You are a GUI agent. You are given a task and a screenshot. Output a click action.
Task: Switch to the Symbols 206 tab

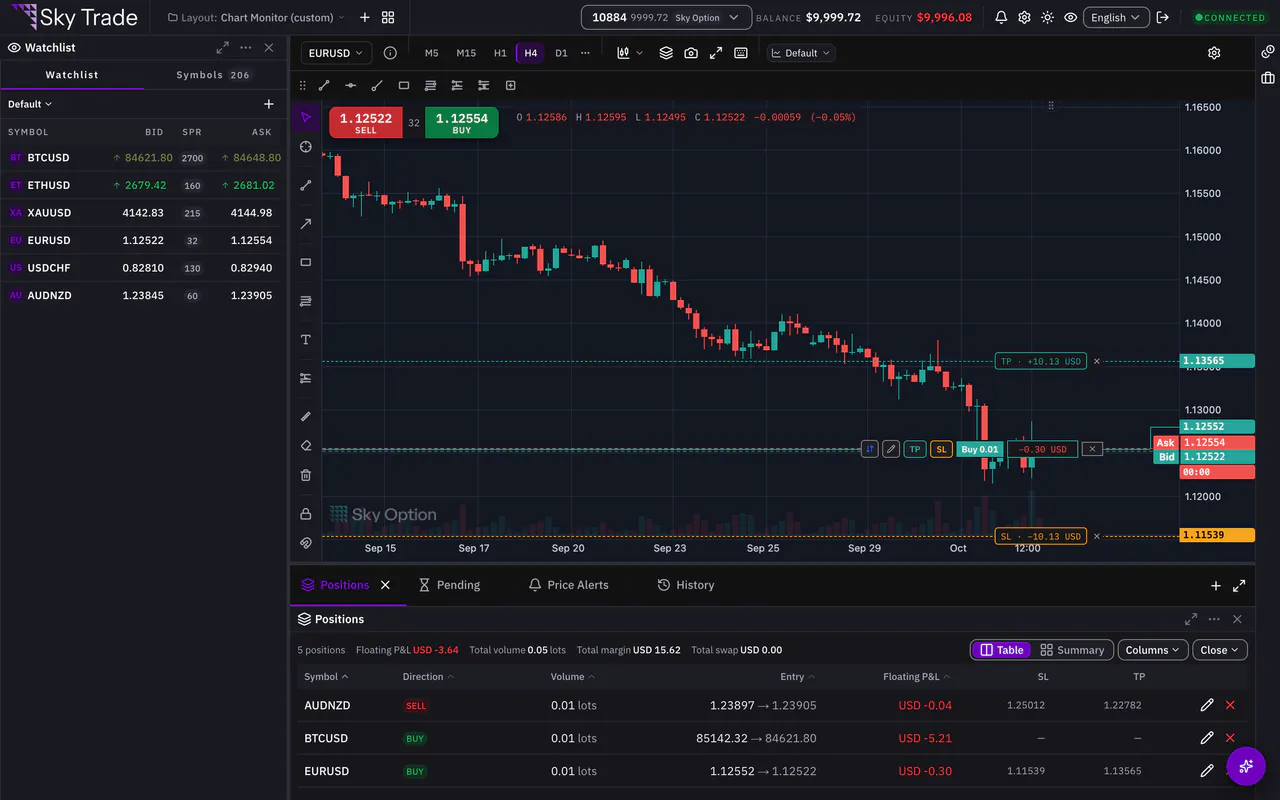click(x=214, y=75)
